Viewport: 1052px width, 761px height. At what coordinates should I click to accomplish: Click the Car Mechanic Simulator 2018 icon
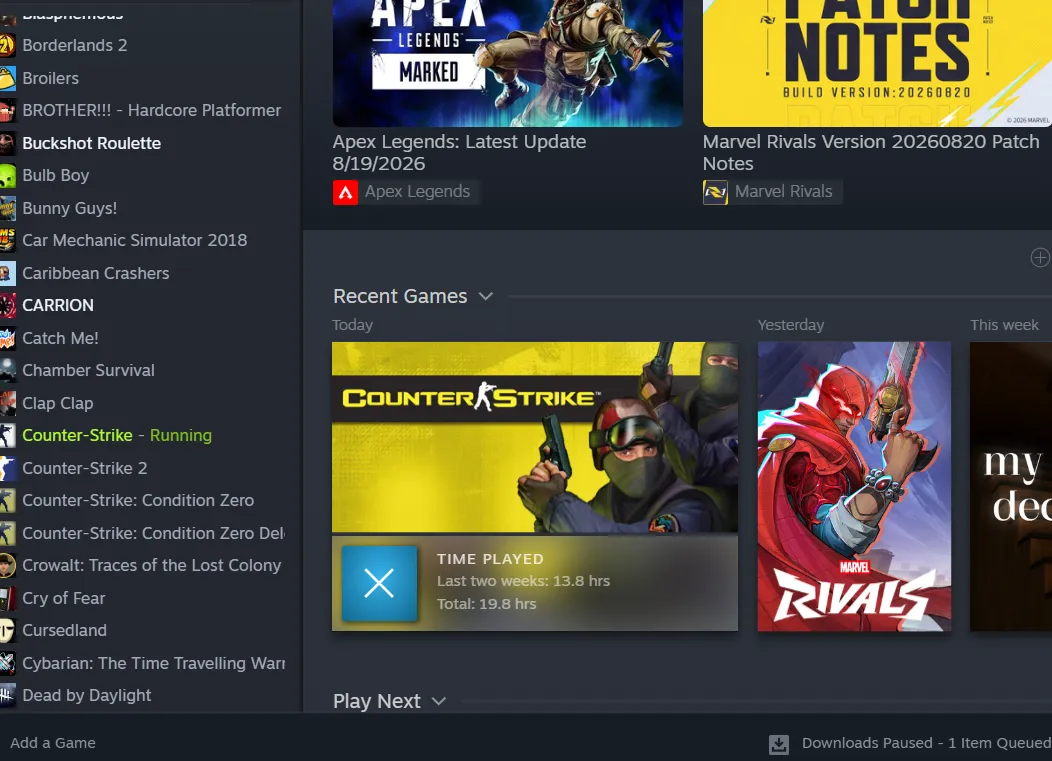[x=7, y=241]
